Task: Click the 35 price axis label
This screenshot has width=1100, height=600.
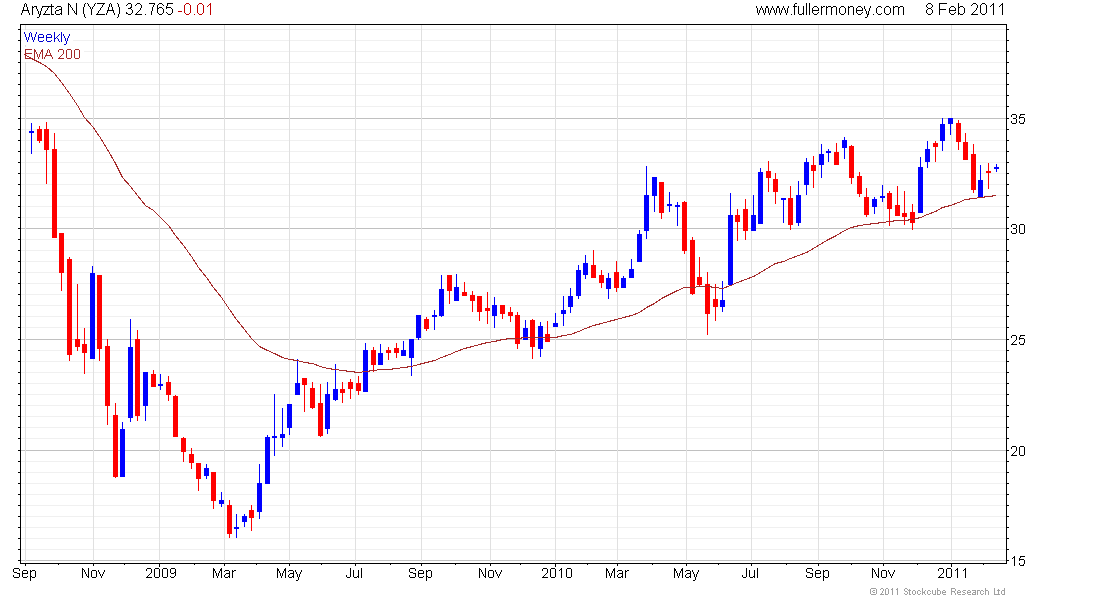Action: pyautogui.click(x=1017, y=119)
